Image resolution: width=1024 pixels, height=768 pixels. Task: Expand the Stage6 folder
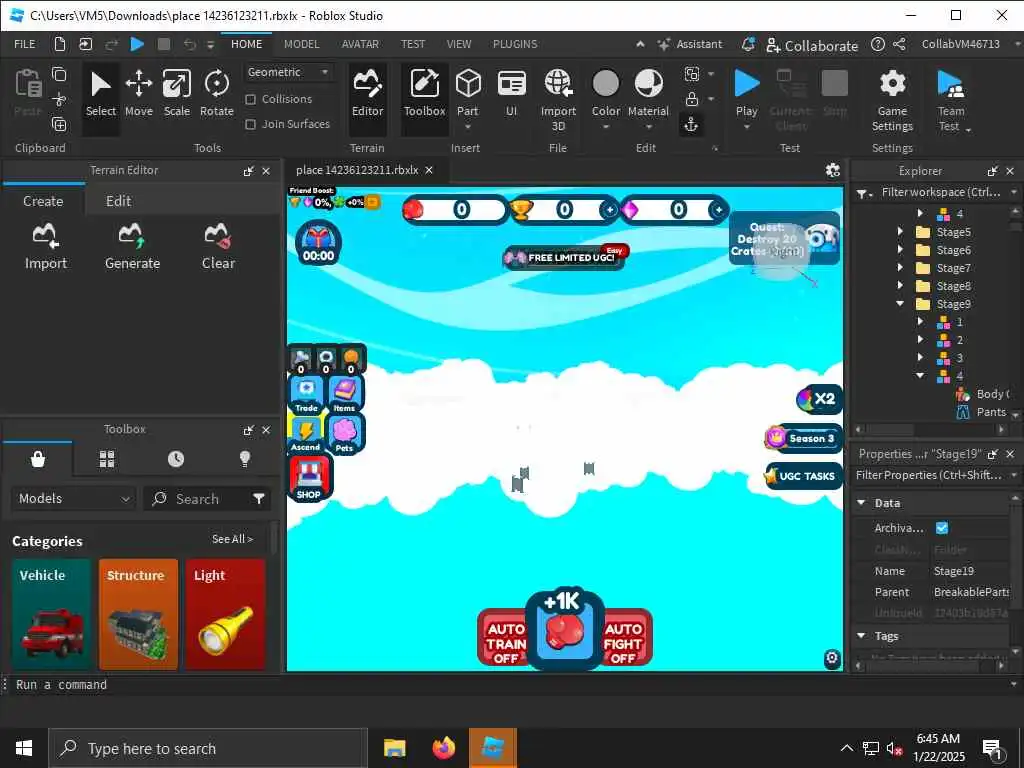coord(901,250)
